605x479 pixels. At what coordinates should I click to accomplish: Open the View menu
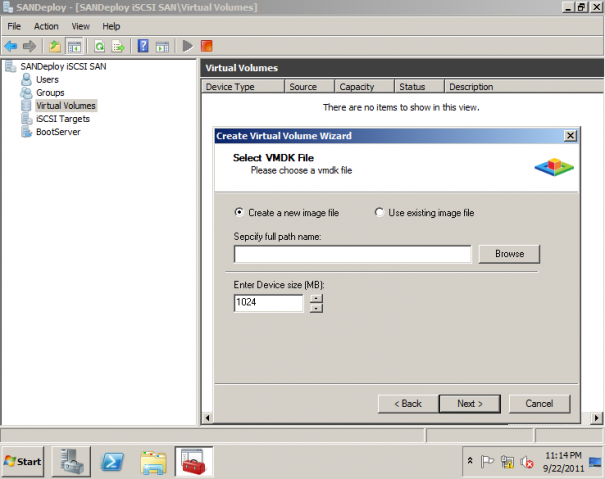80,26
